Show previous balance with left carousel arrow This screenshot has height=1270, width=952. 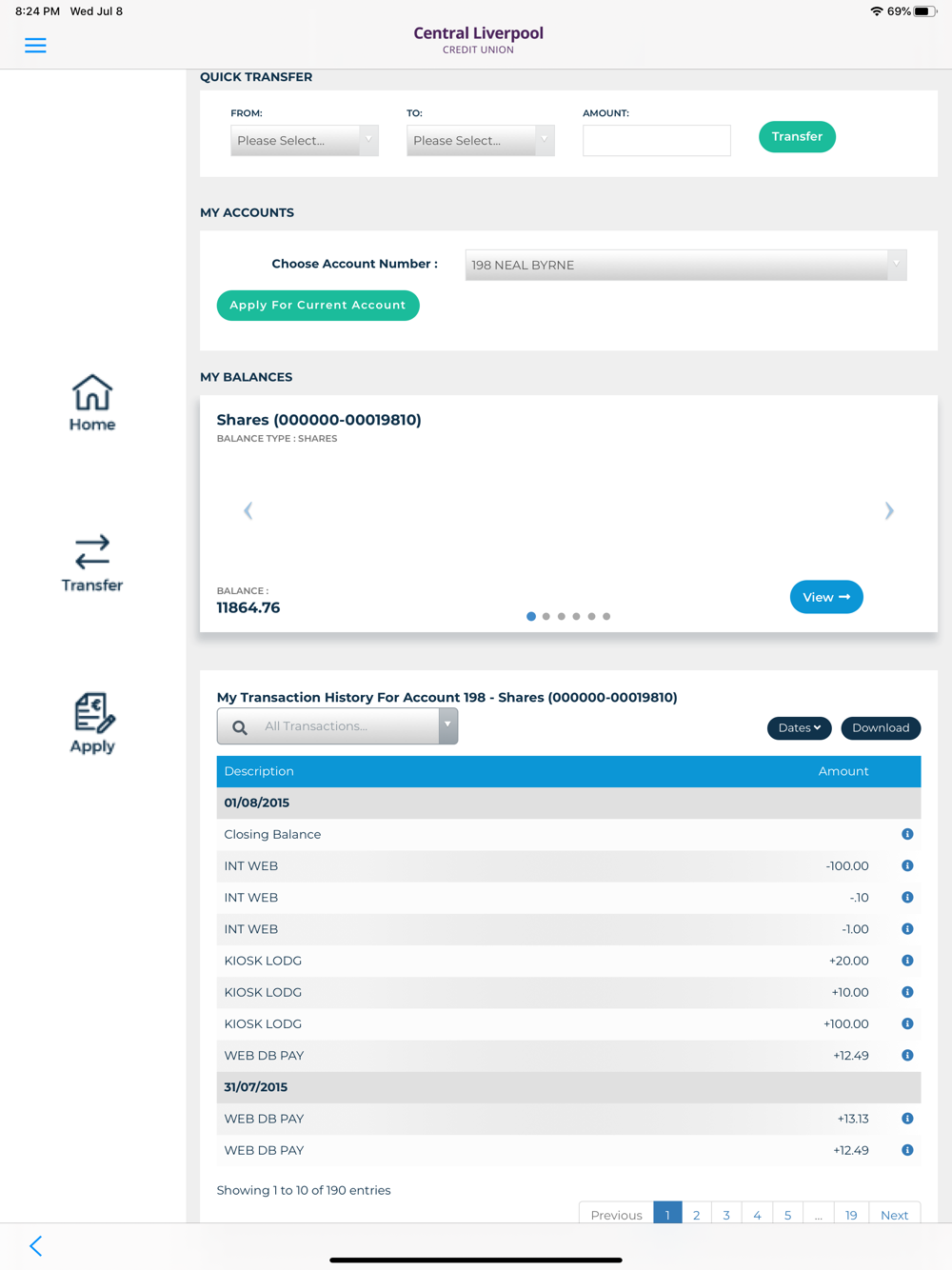tap(248, 511)
